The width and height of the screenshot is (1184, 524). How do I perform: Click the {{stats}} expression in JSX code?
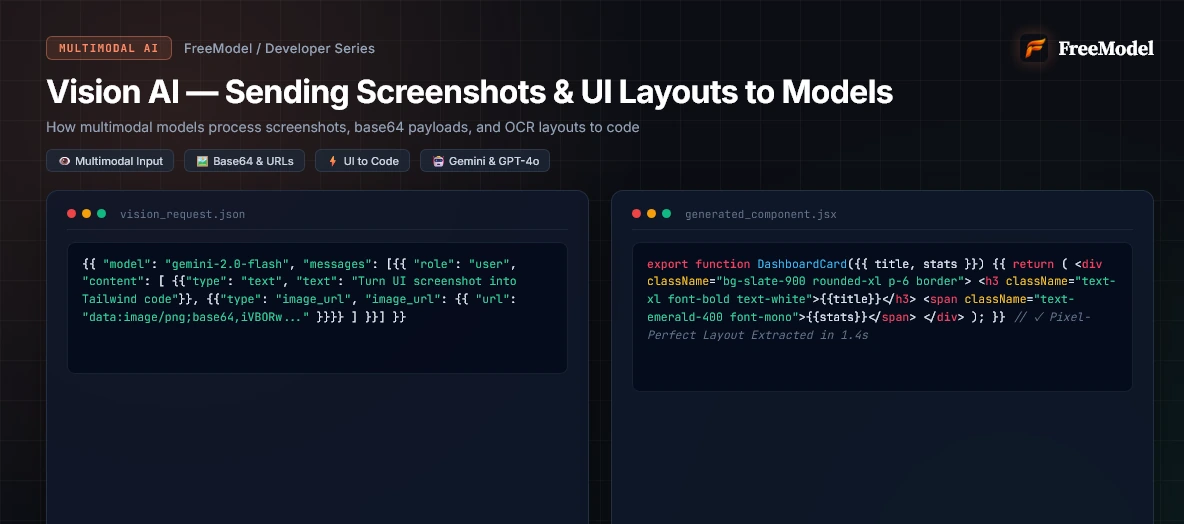pos(838,317)
